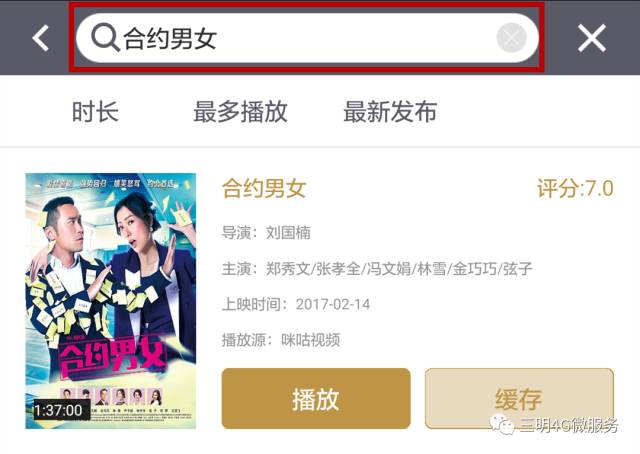640x454 pixels.
Task: Sort results by 时长
Action: tap(96, 112)
